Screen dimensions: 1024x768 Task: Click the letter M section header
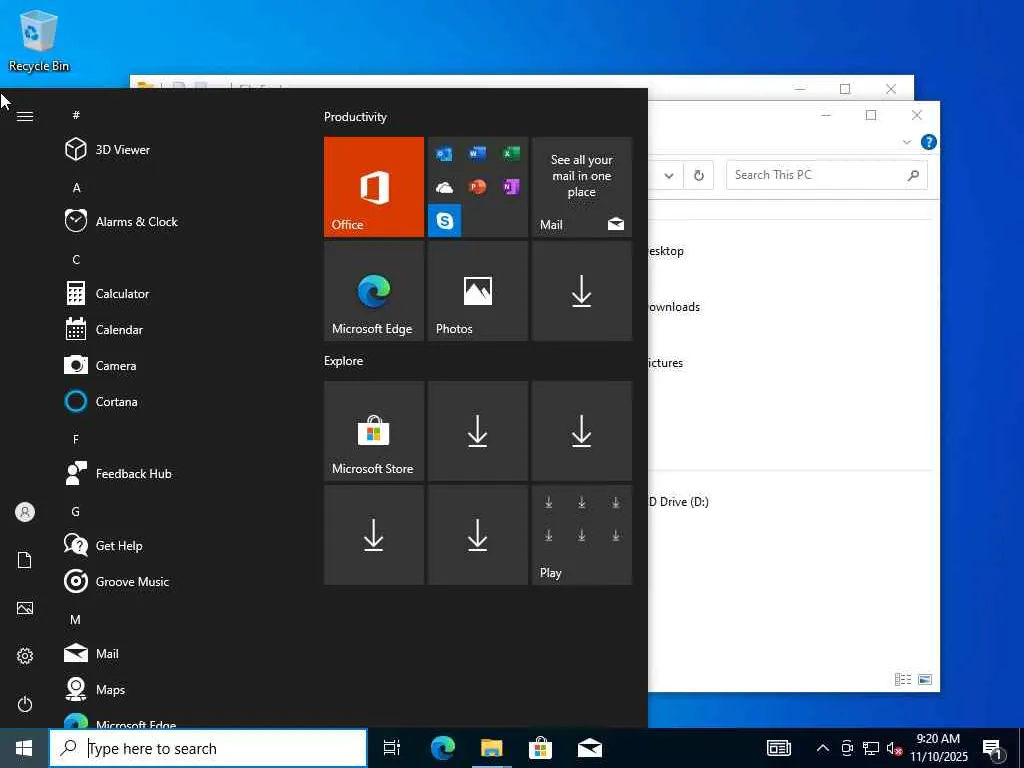pos(76,620)
